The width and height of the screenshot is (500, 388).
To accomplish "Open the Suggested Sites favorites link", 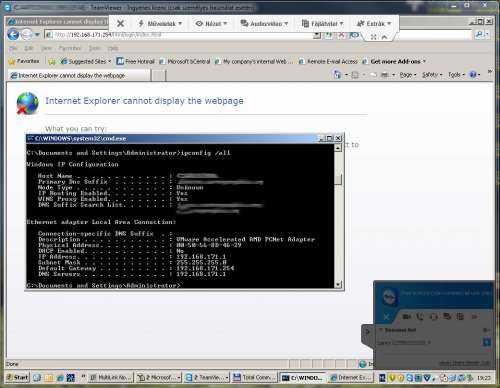I will [85, 61].
